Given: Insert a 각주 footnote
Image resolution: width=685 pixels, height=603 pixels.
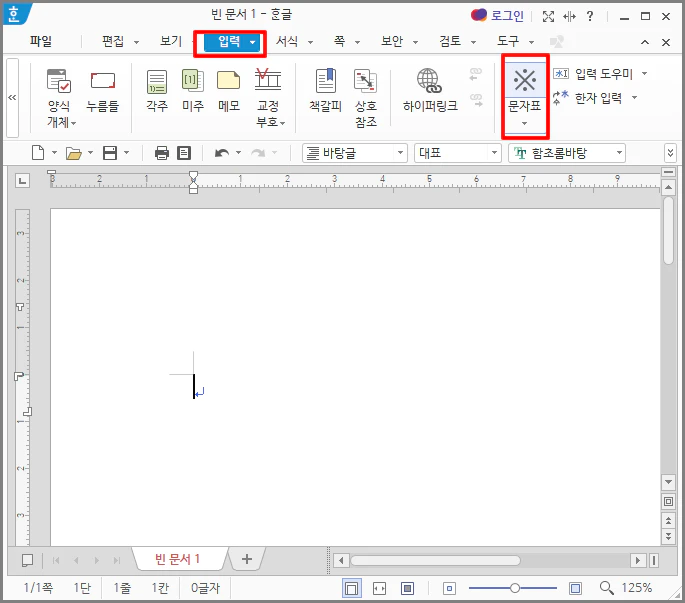Looking at the screenshot, I should pos(157,91).
